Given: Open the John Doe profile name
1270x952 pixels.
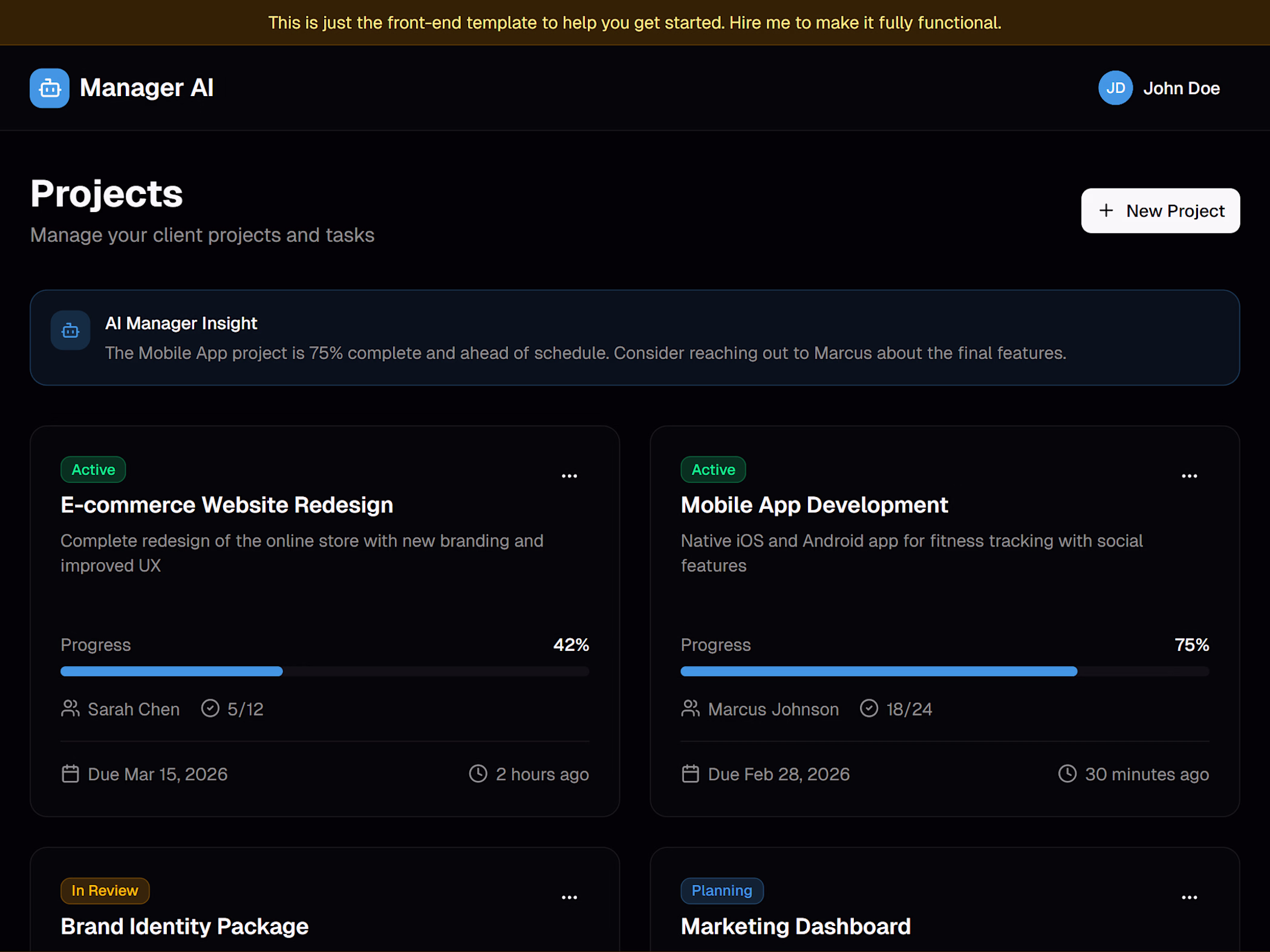Looking at the screenshot, I should point(1181,88).
